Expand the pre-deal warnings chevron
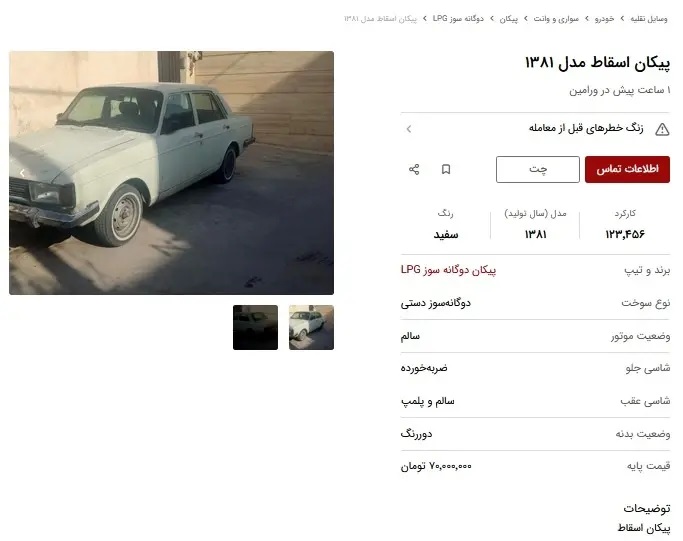This screenshot has width=683, height=541. tap(409, 129)
